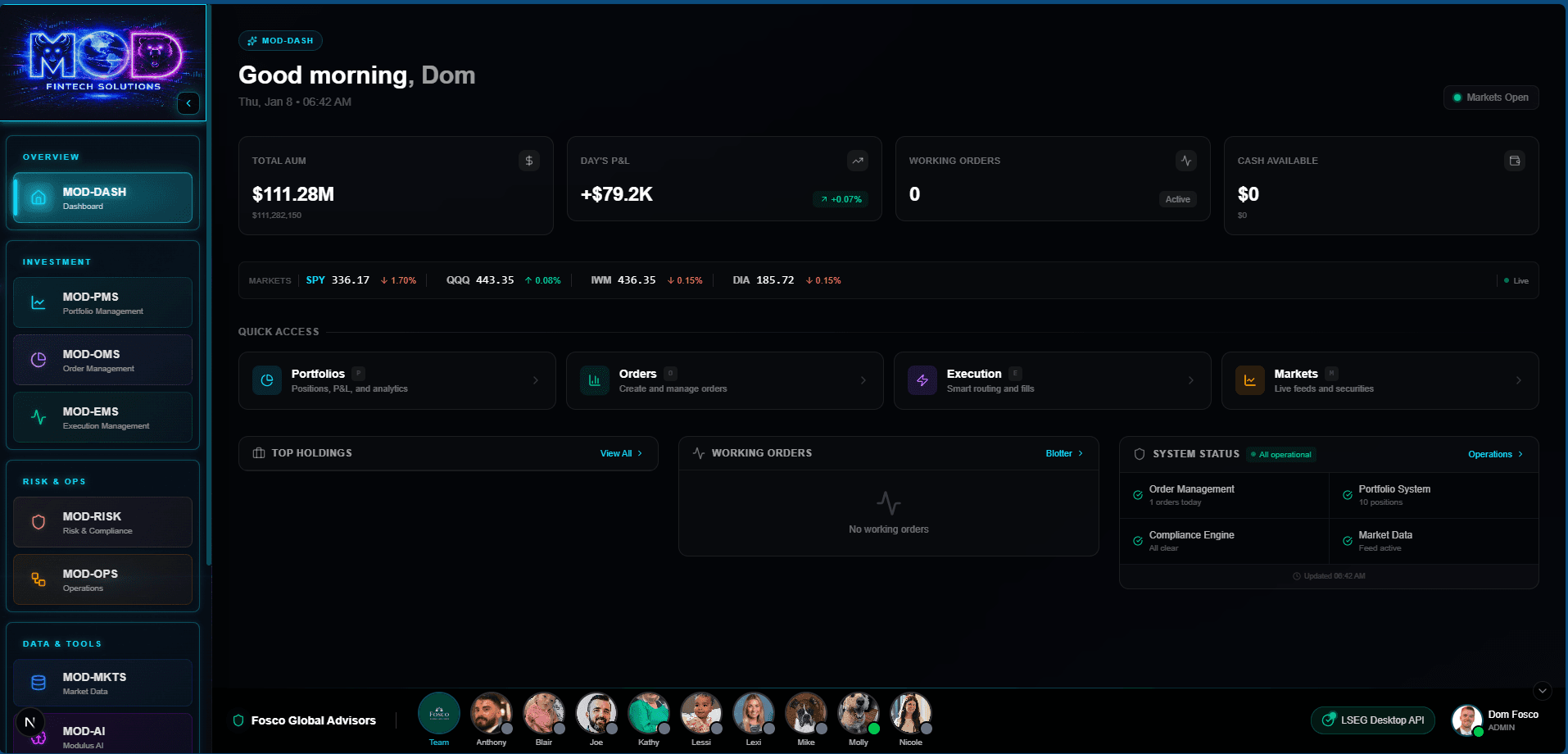
Task: Toggle the LSEG Desktop API connection
Action: click(x=1373, y=720)
